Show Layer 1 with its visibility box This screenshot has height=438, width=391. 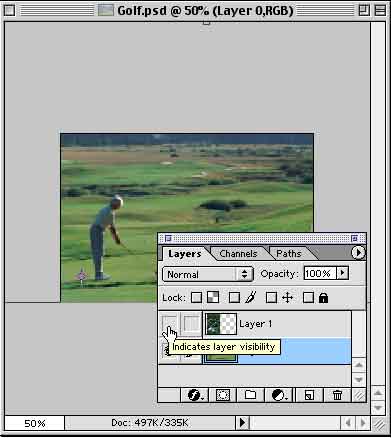[169, 324]
